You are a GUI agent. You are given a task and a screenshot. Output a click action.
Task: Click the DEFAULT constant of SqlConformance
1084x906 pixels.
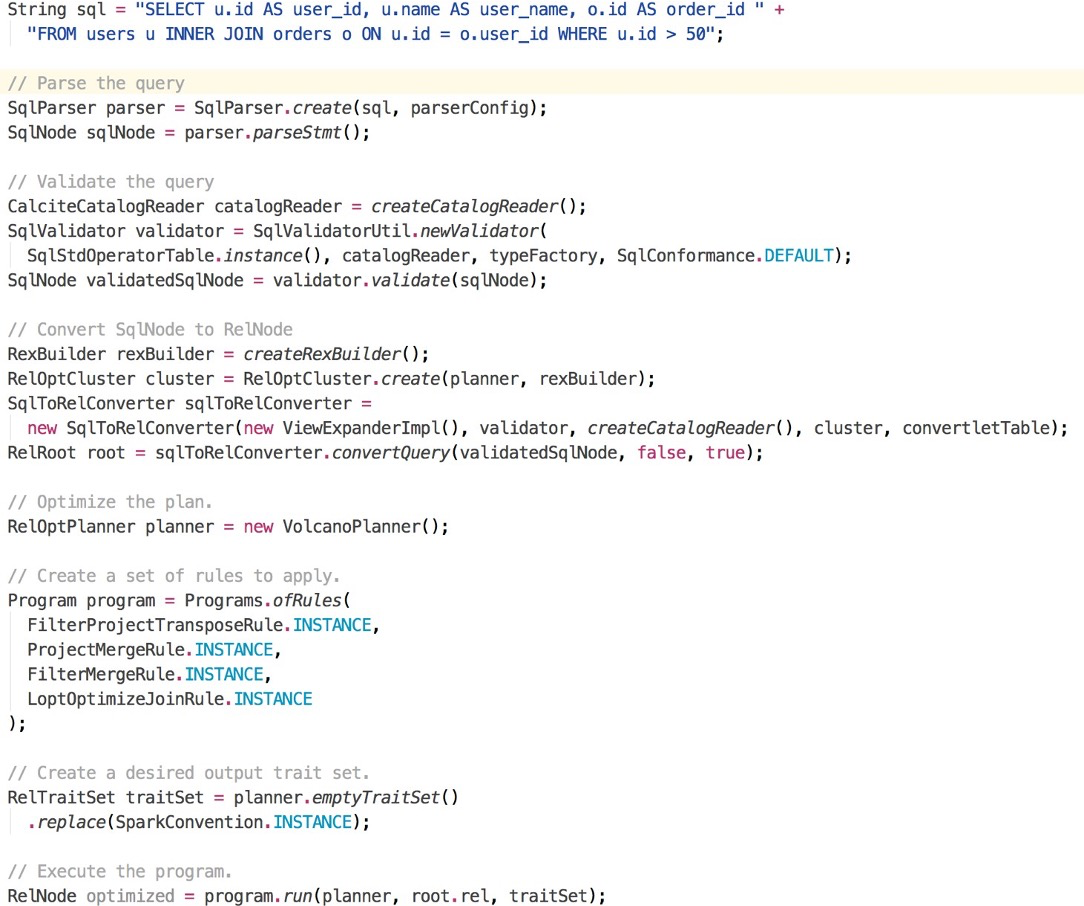[798, 256]
